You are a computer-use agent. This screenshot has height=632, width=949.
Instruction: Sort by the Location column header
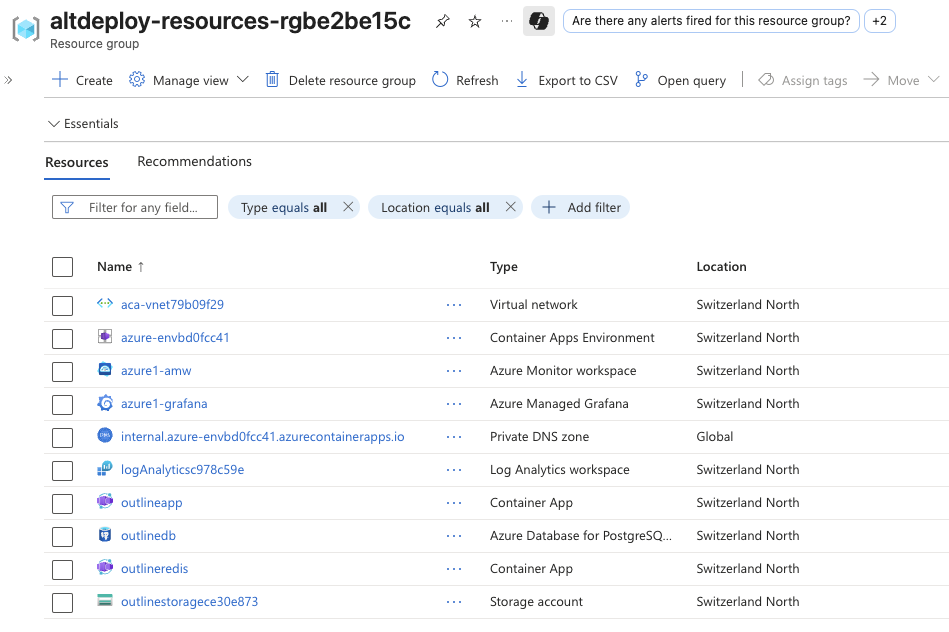[x=721, y=267]
